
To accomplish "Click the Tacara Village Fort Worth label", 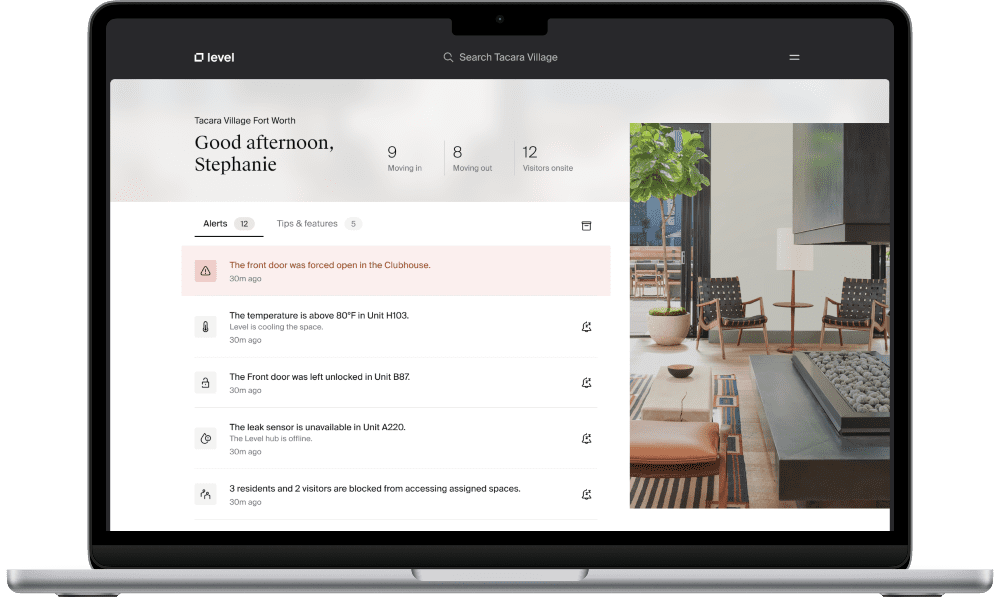I will coord(245,121).
